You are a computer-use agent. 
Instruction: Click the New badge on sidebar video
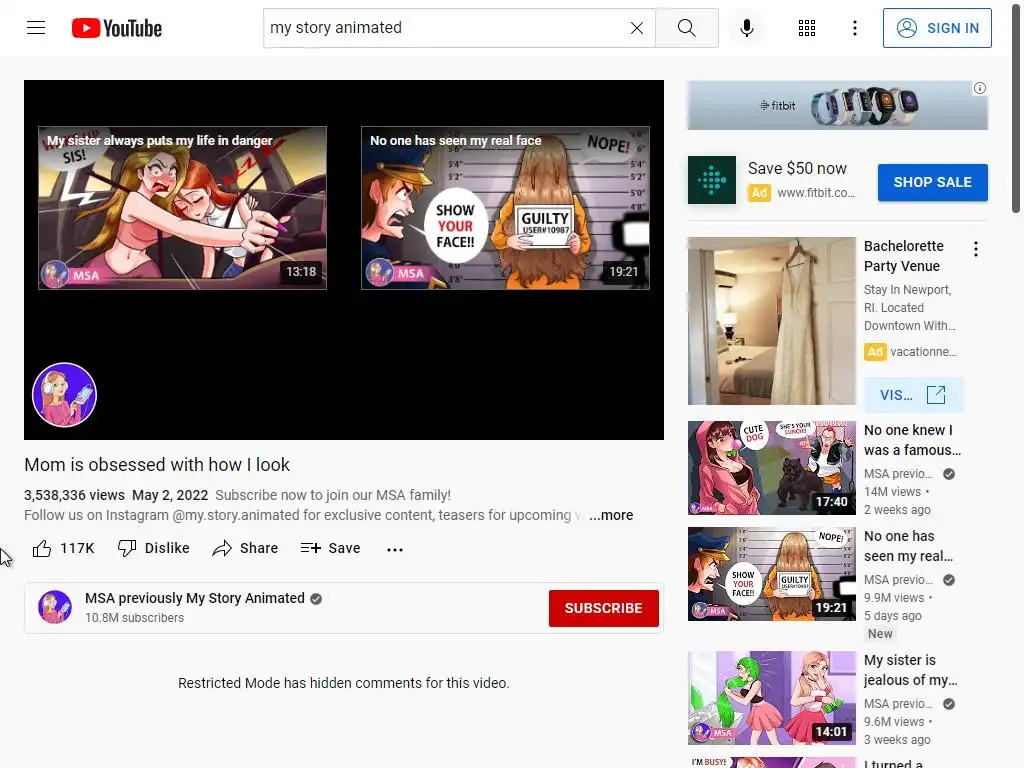click(x=880, y=633)
